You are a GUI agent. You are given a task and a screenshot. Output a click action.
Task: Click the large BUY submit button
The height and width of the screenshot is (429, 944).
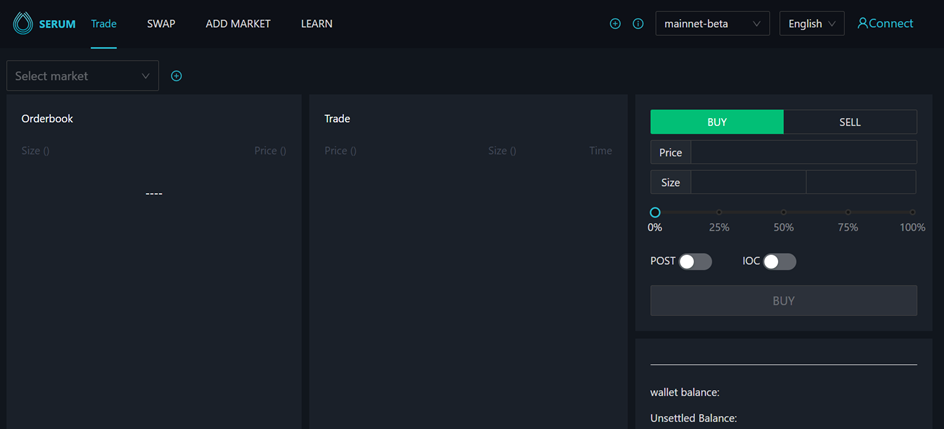pos(783,300)
